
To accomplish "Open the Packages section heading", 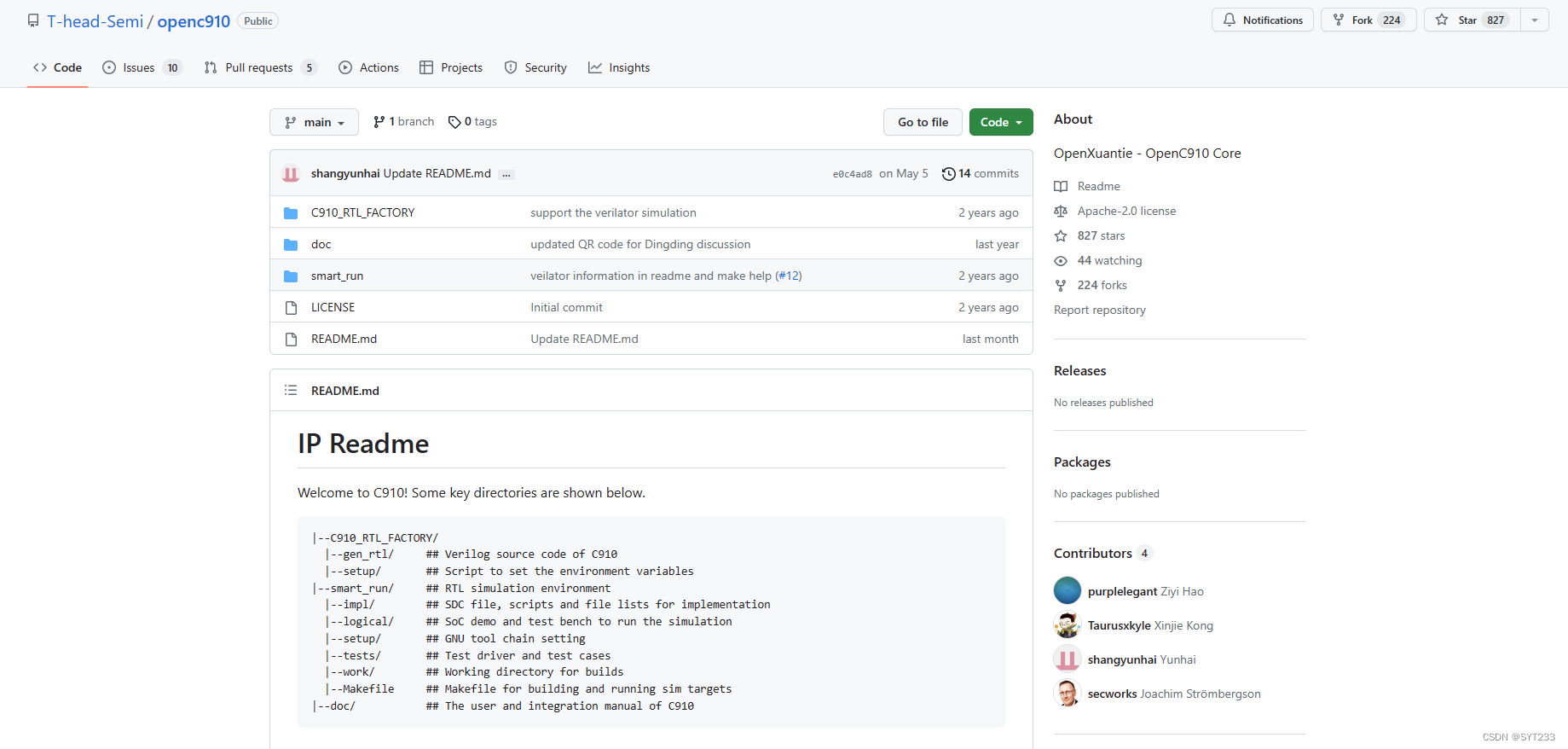I will point(1082,462).
